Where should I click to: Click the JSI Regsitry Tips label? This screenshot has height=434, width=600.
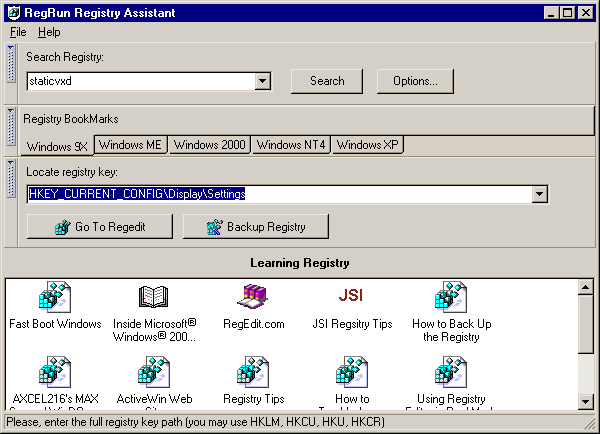(x=352, y=324)
